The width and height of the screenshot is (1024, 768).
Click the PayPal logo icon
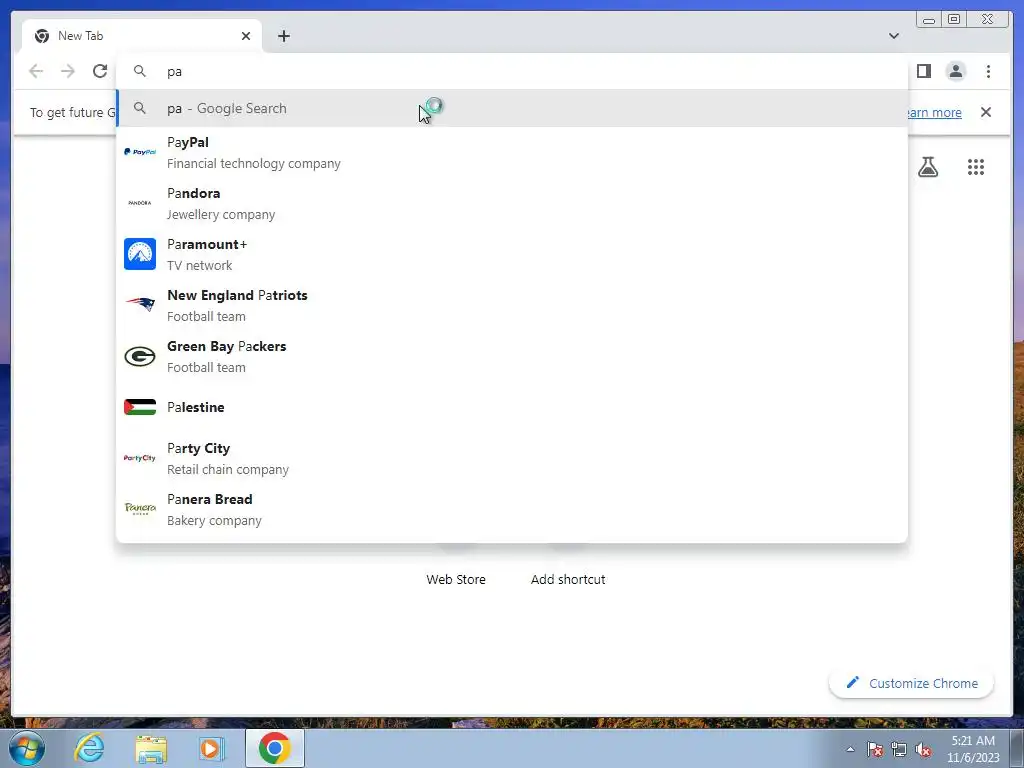[140, 152]
